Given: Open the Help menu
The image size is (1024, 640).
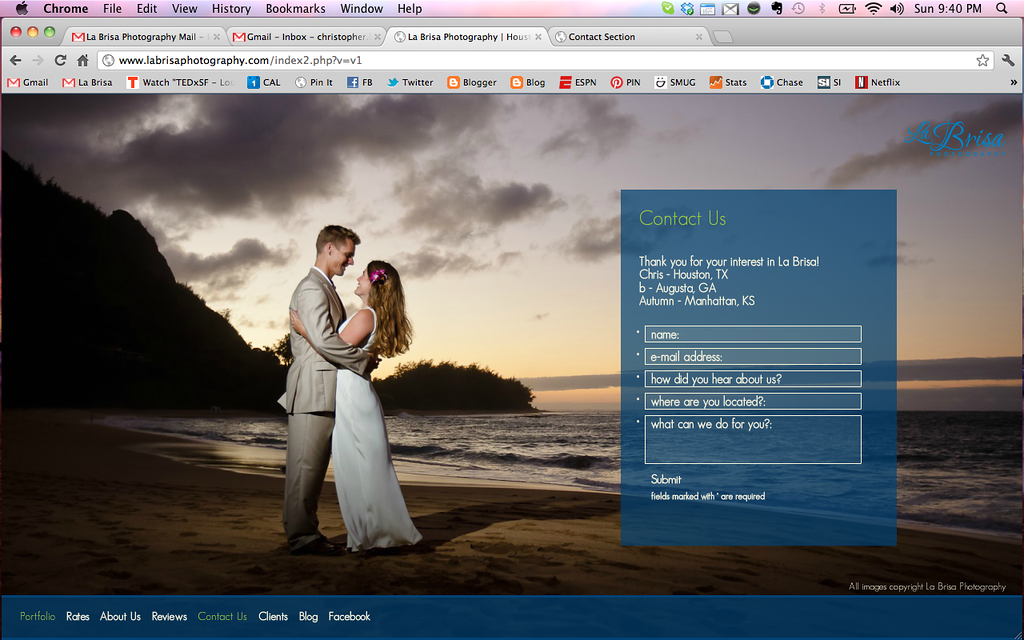Looking at the screenshot, I should (409, 8).
